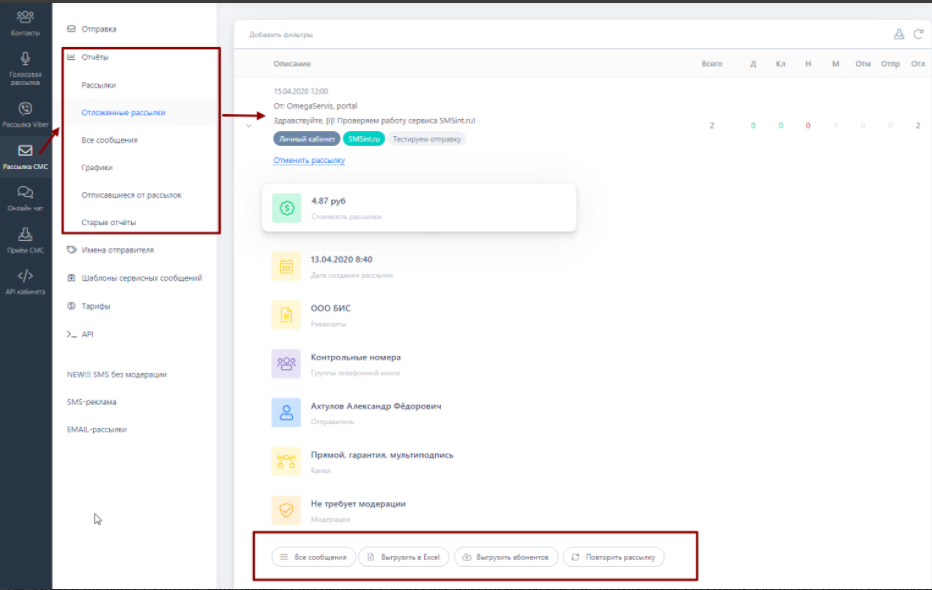
Task: Click chart icon beside Отчёты
Action: point(71,57)
